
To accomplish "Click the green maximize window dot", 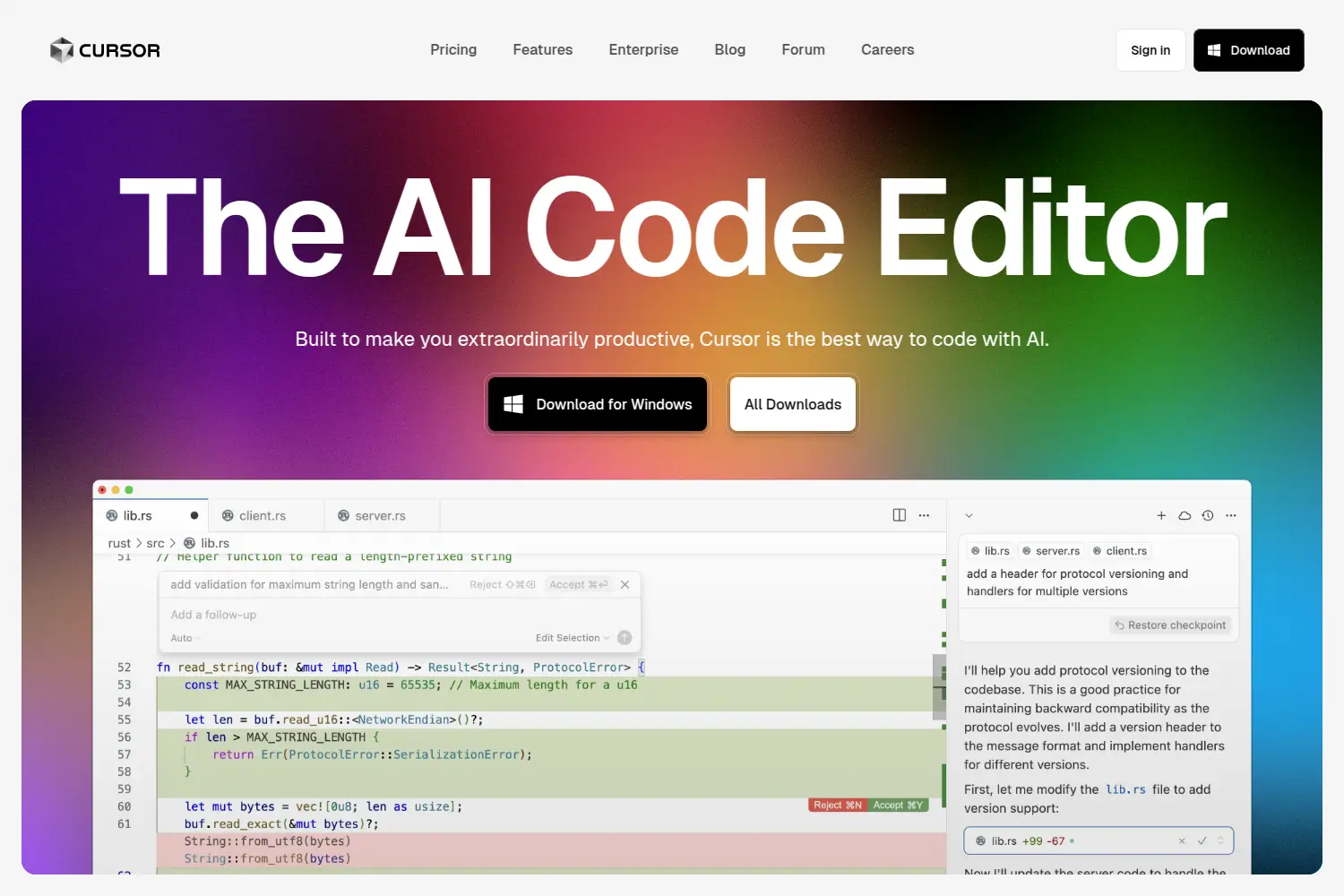I will [x=129, y=490].
